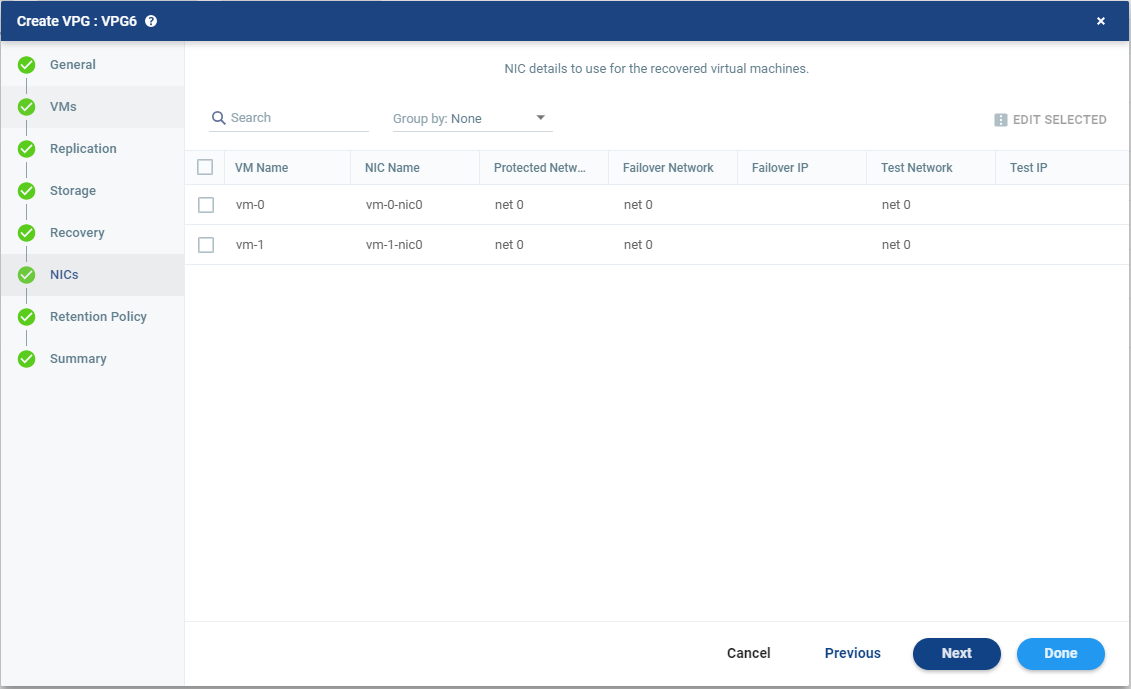Sort by Failover Network column header
Viewport: 1131px width, 689px height.
coord(673,167)
